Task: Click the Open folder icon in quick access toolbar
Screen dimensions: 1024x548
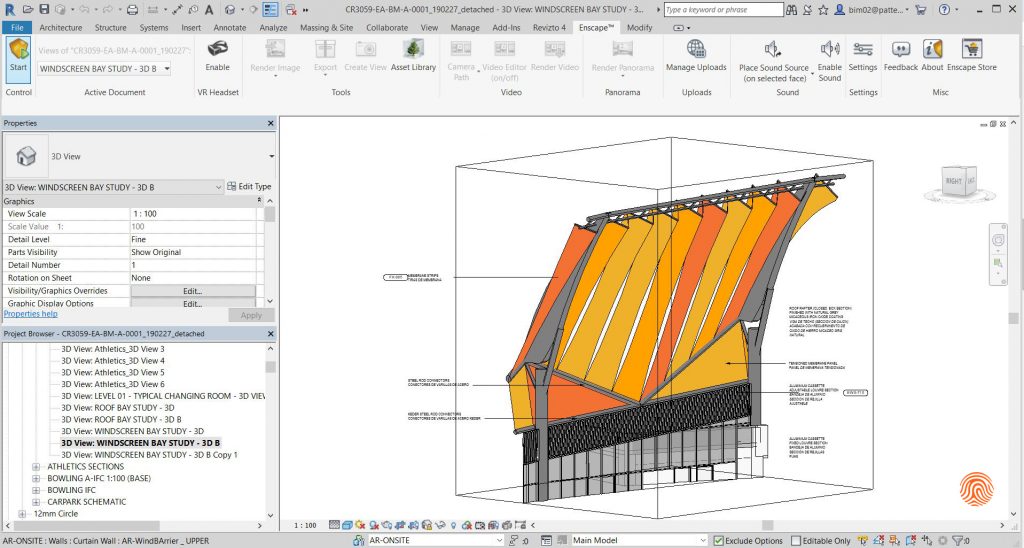Action: [27, 10]
